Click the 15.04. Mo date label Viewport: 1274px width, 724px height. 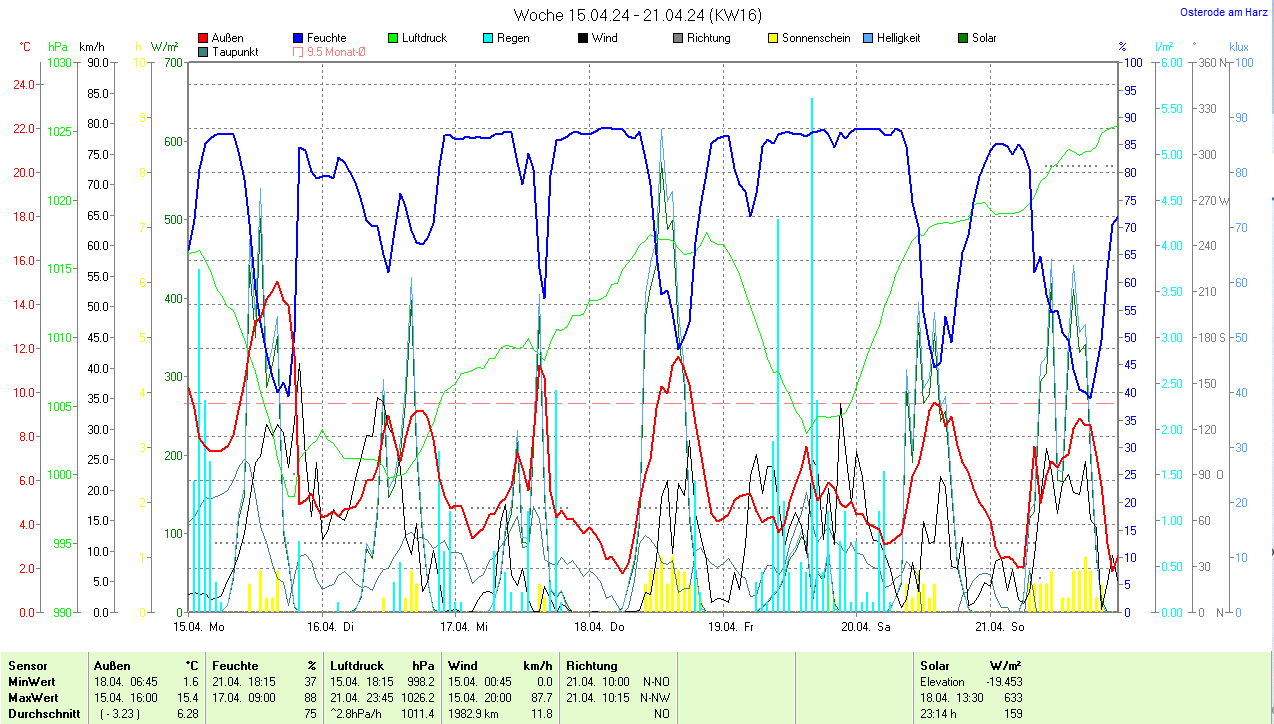[x=196, y=627]
